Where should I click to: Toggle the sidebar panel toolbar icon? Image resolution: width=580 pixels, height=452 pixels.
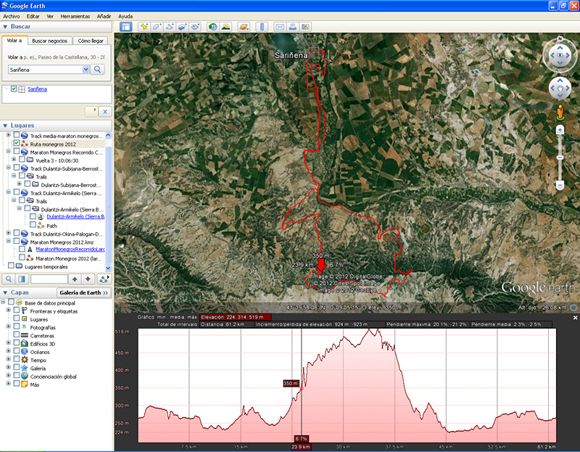pos(126,27)
